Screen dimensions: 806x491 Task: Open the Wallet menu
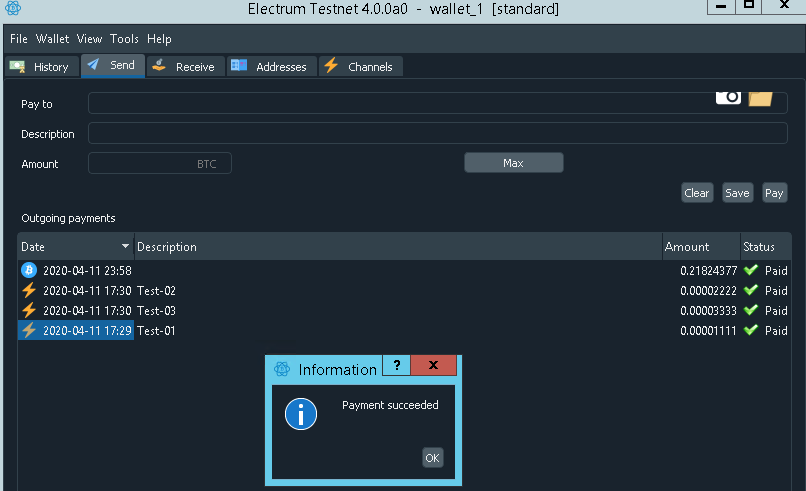tap(52, 39)
